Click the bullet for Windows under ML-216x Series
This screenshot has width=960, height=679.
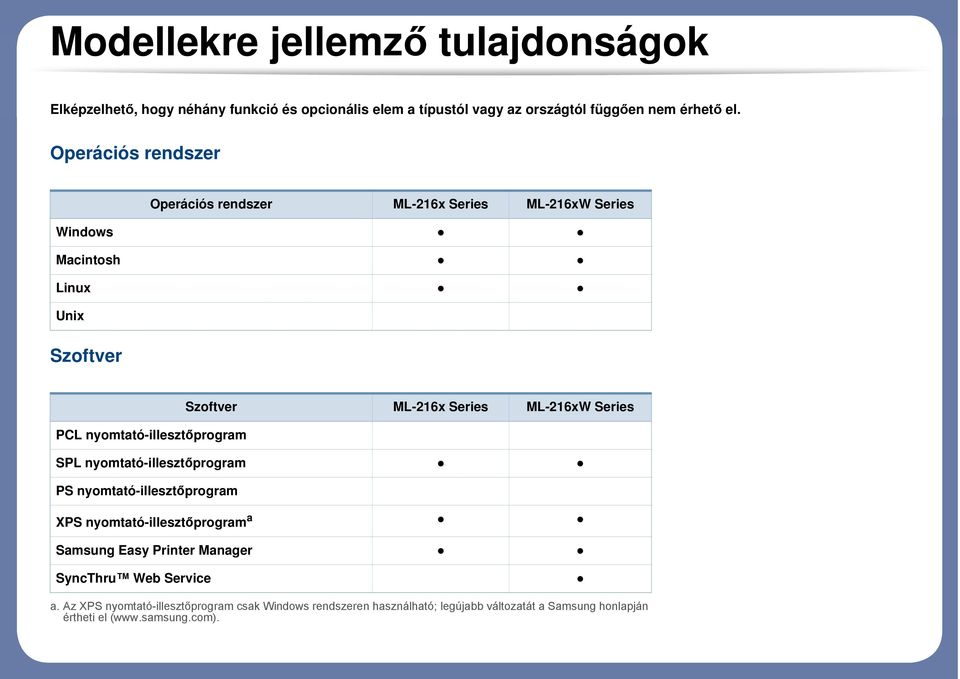pos(441,233)
